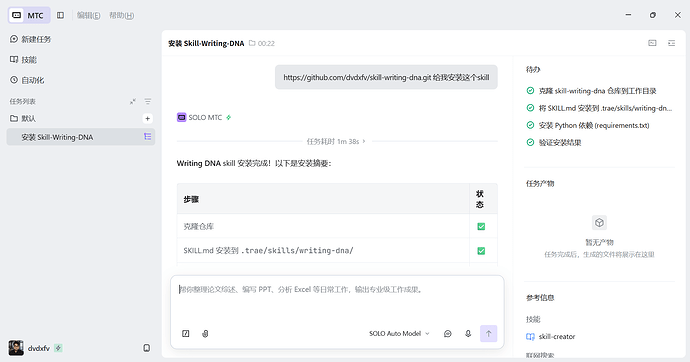Maximize the application window
This screenshot has width=690, height=362.
tap(653, 15)
